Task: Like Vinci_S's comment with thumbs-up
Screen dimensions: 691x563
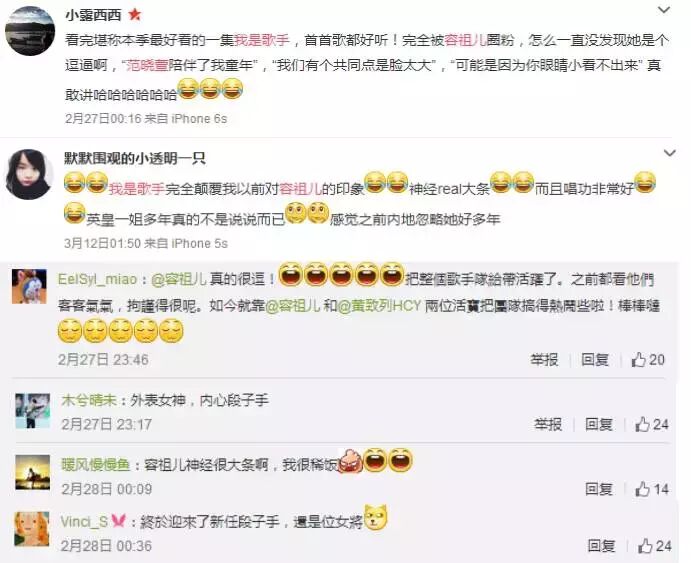Action: click(655, 546)
